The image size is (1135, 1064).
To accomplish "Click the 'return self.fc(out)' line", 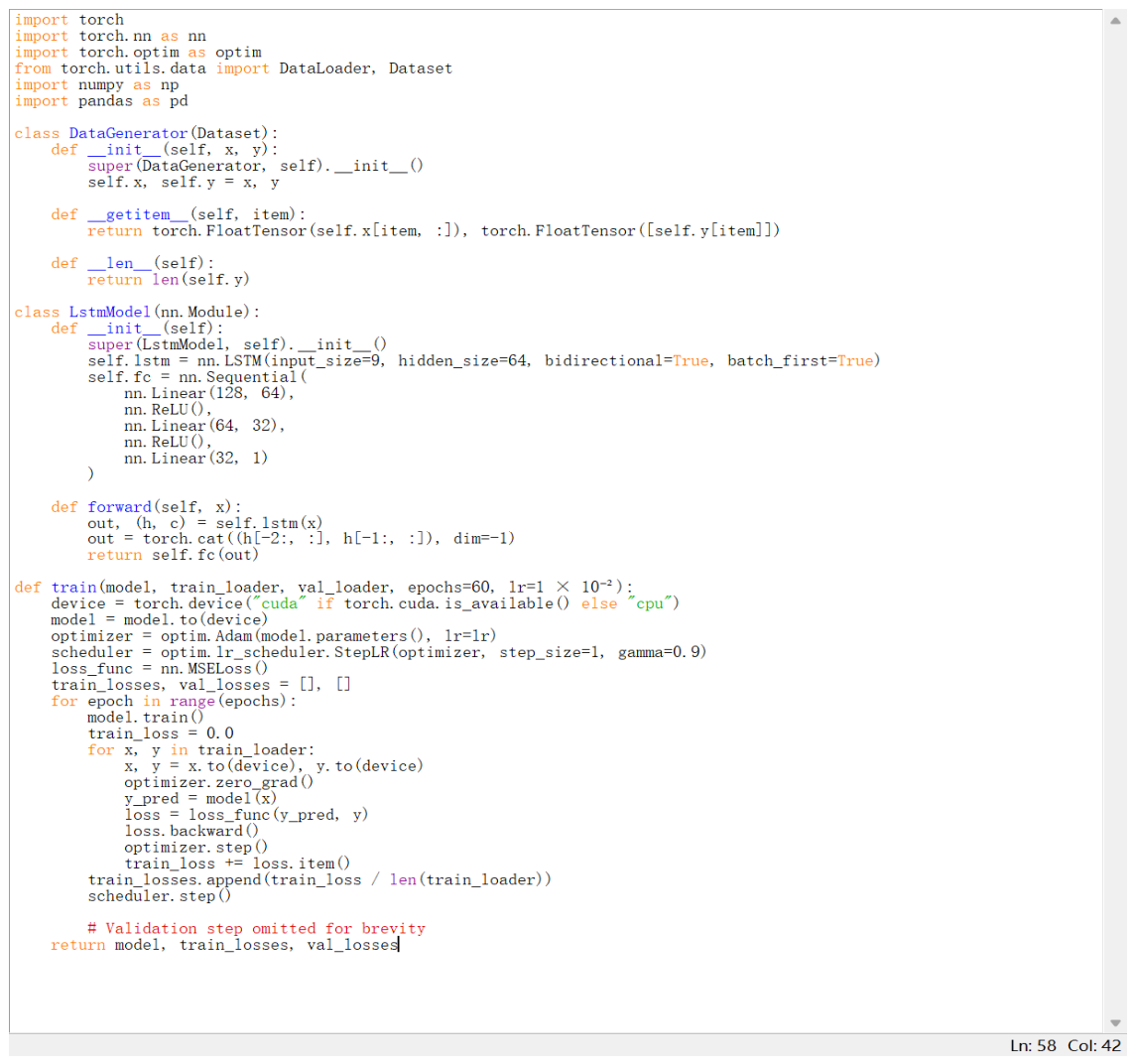I will (173, 556).
